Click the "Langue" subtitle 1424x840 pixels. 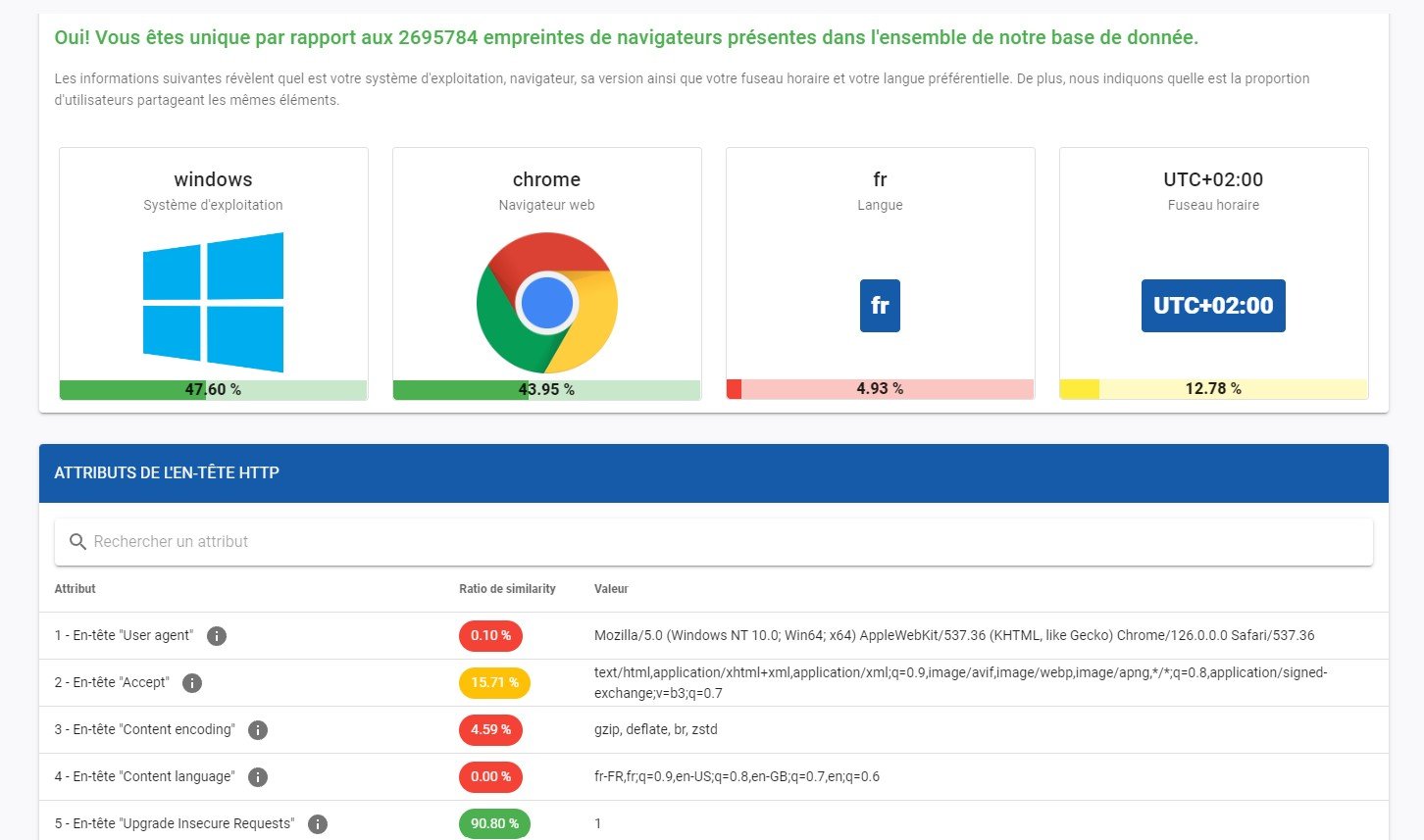tap(880, 206)
